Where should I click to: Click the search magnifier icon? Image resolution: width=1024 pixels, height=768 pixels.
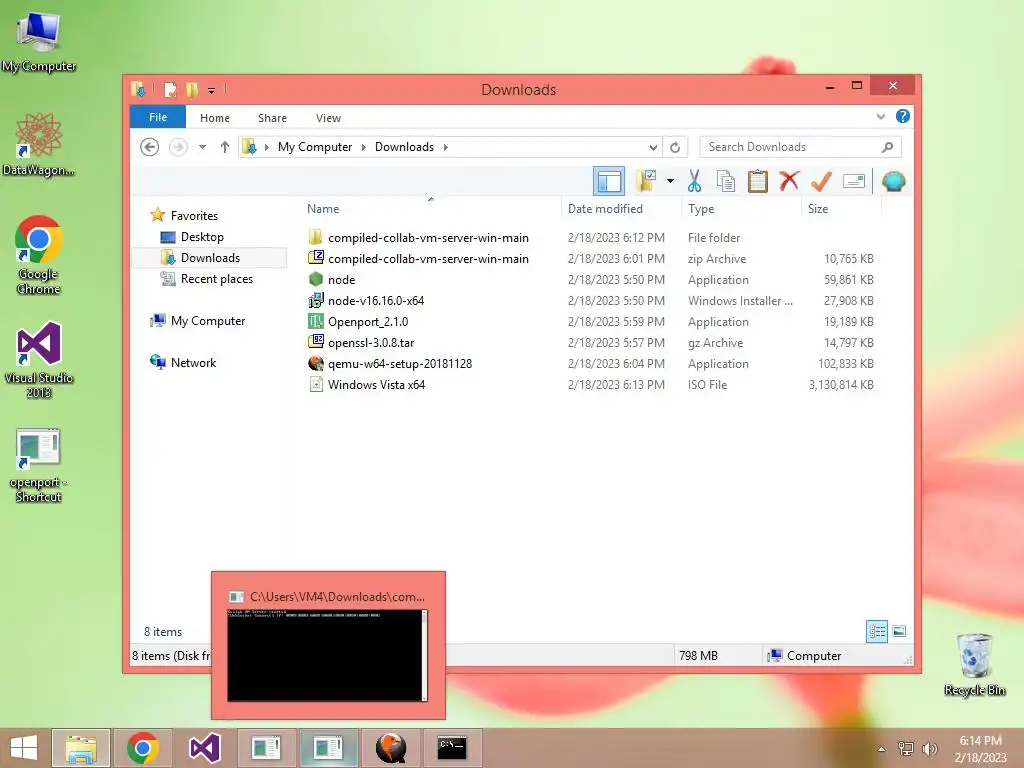(888, 147)
